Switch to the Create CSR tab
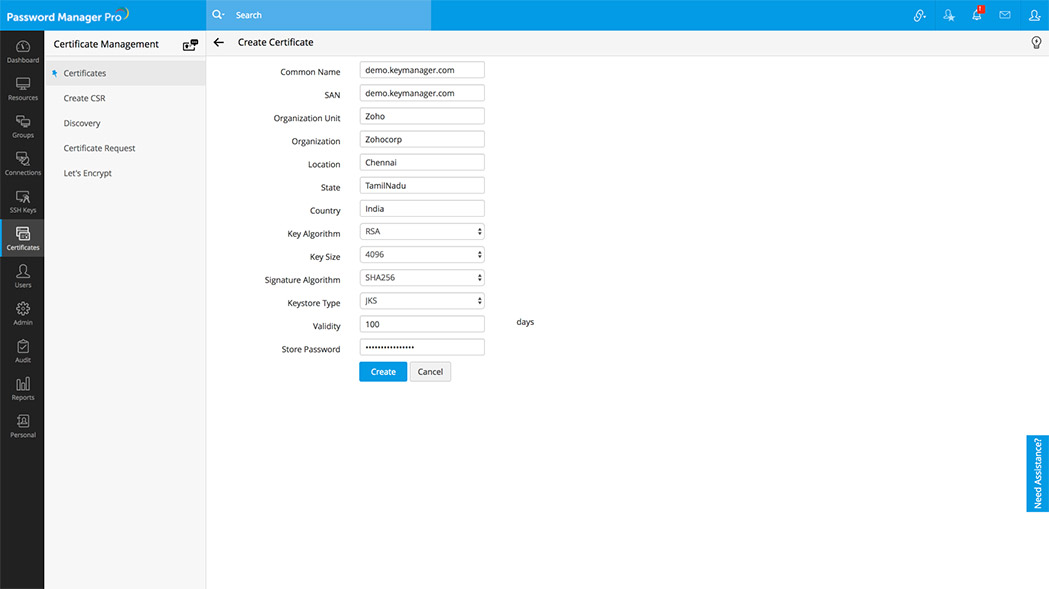Screen dimensions: 1049x589 82,98
